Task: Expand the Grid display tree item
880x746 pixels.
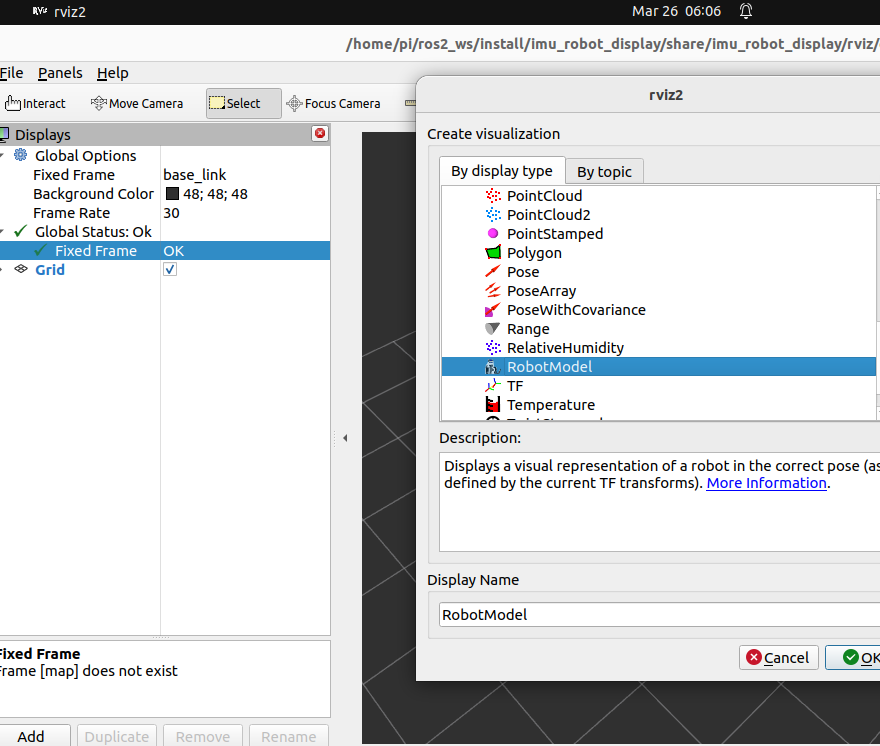Action: [x=2, y=269]
